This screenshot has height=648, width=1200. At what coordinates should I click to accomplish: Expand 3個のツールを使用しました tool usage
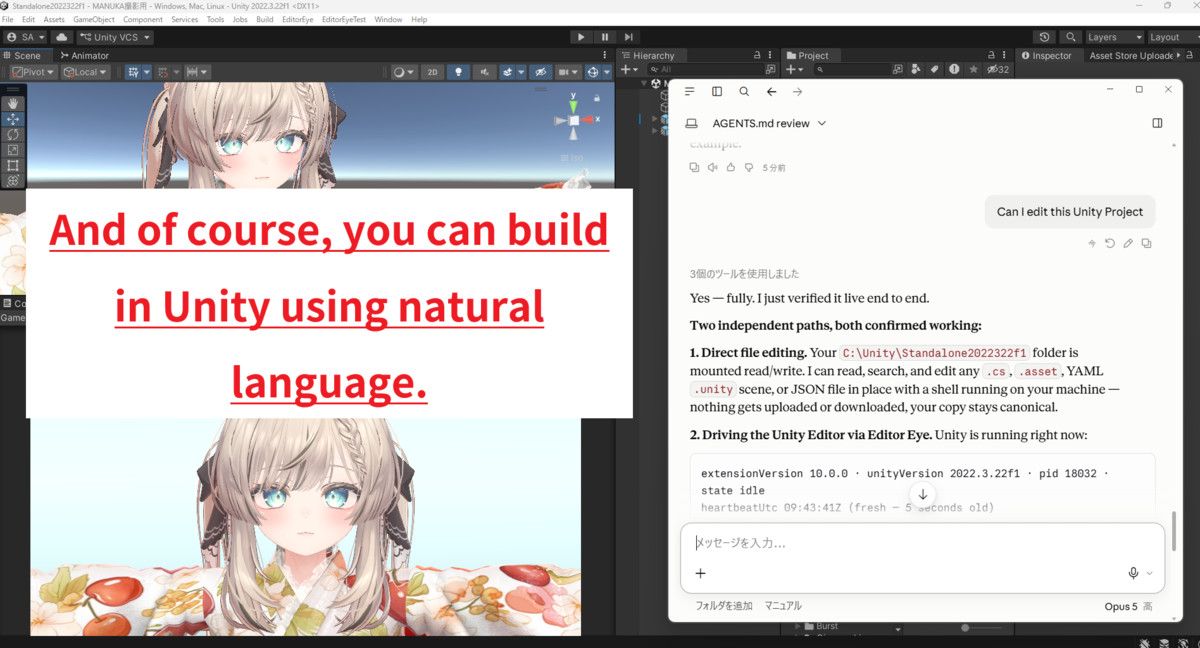coord(744,273)
